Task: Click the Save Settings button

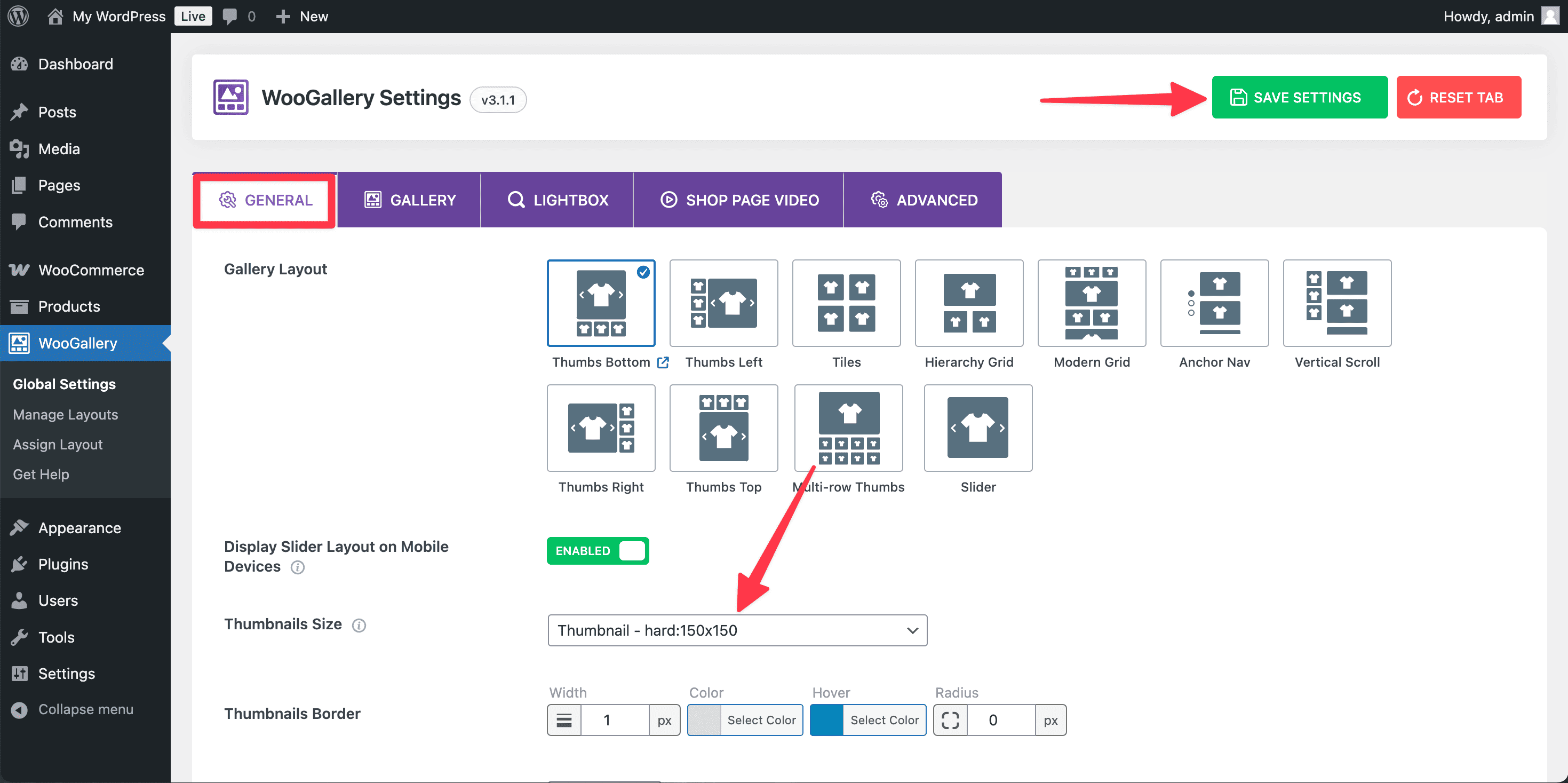Action: (1299, 98)
